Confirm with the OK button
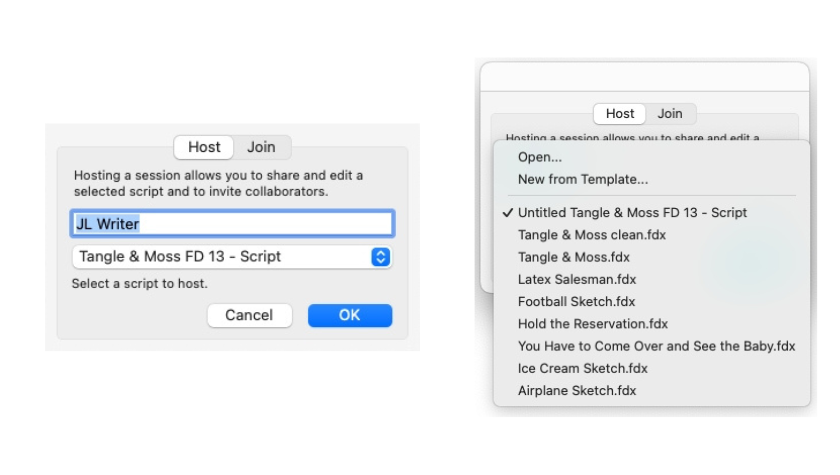840x475 pixels. pyautogui.click(x=349, y=315)
